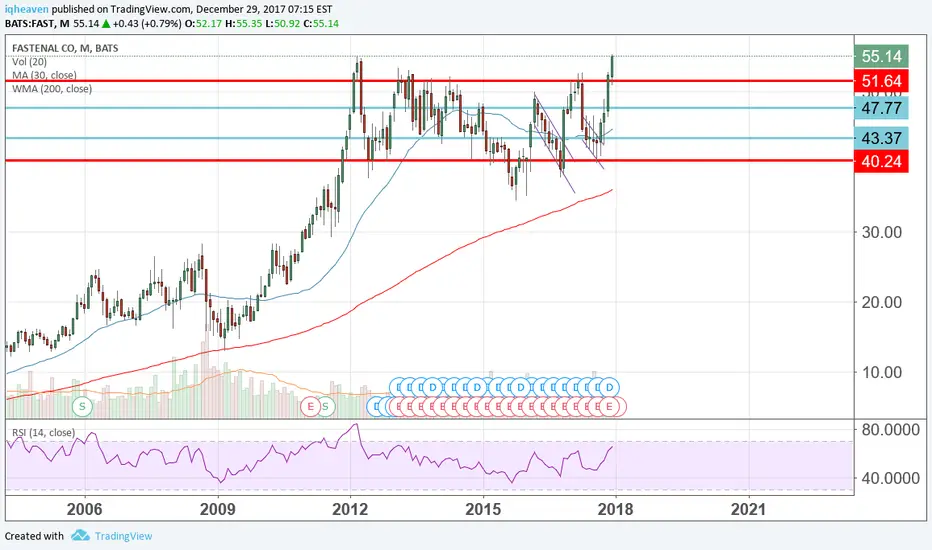This screenshot has height=550, width=932.
Task: Click the 40.0000 RSI axis value
Action: 890,478
